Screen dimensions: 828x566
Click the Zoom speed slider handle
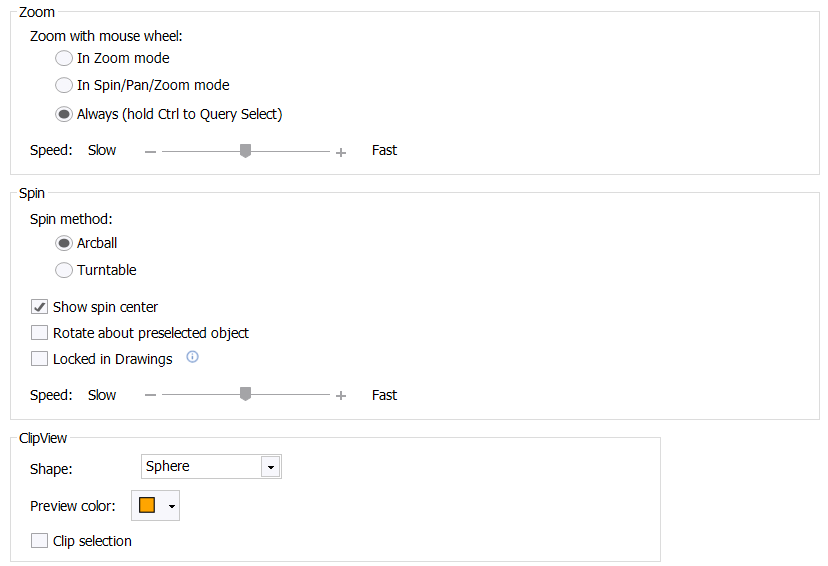[x=245, y=151]
